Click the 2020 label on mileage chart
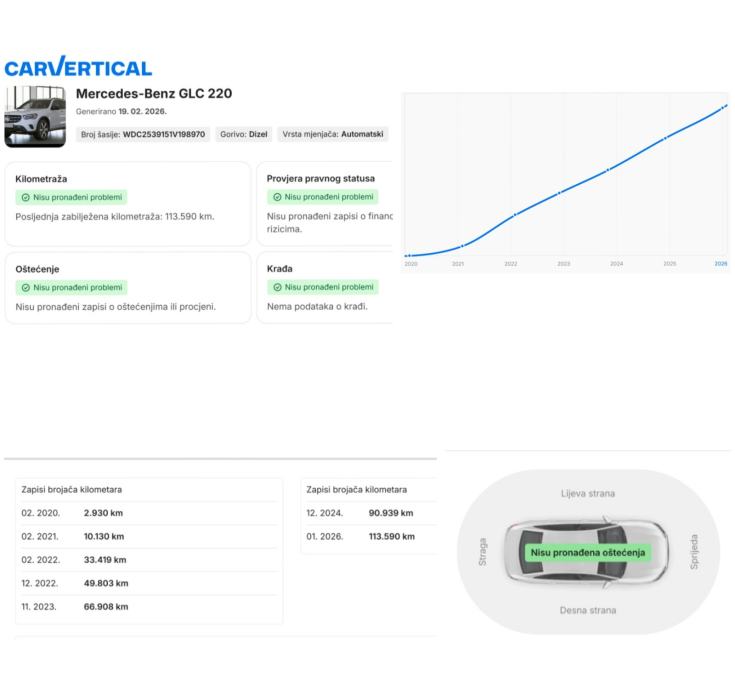 tap(411, 264)
